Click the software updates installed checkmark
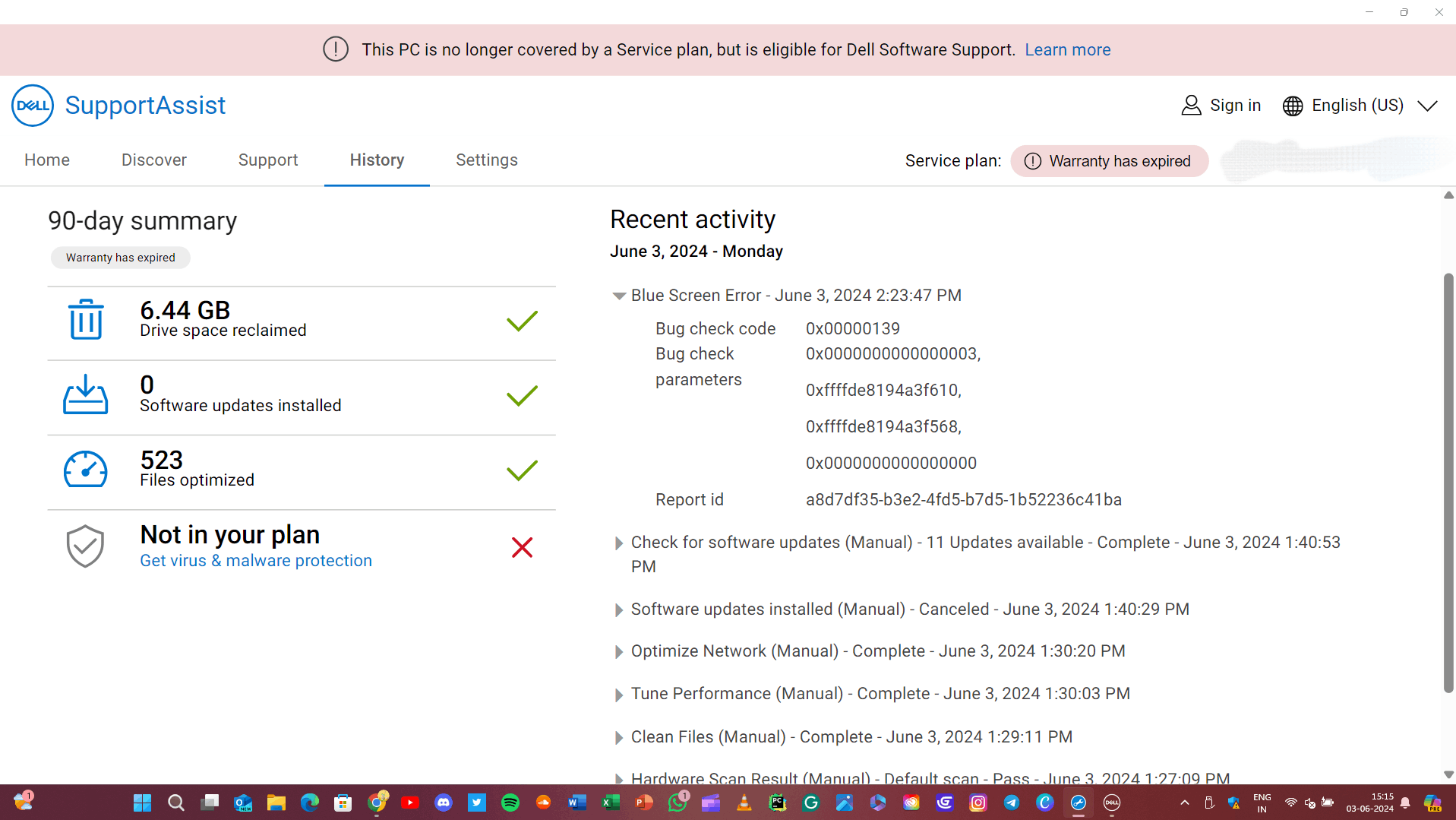 [x=523, y=395]
